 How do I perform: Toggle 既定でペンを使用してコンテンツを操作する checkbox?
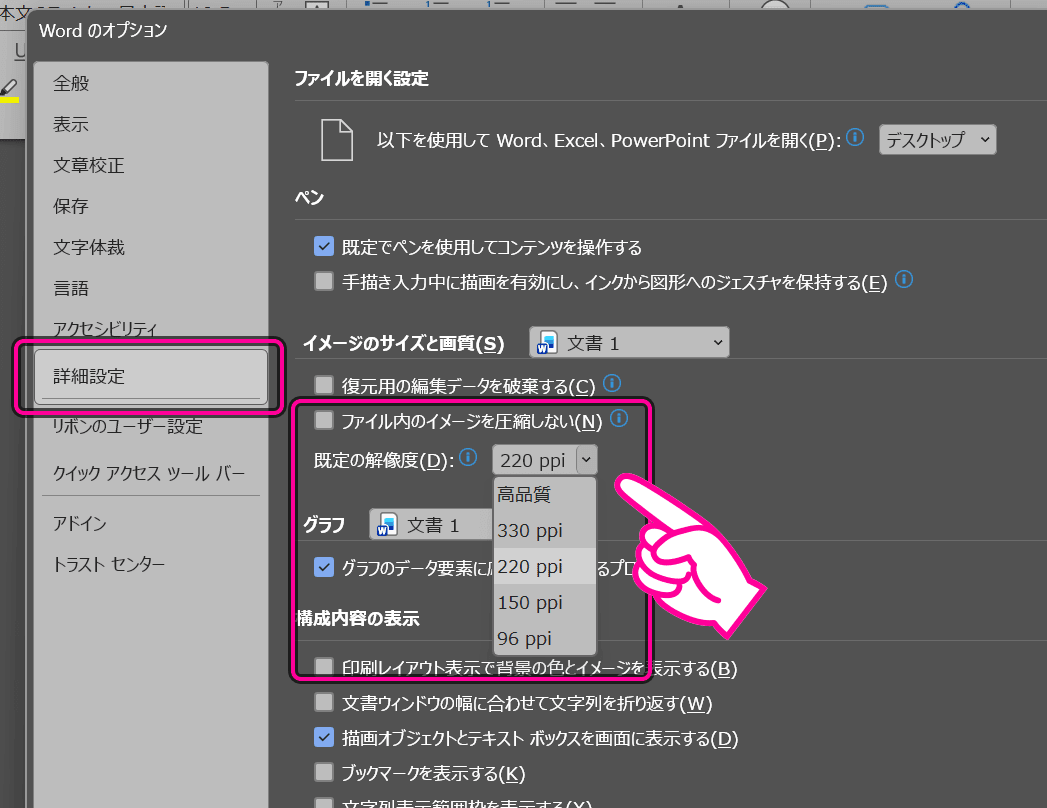pos(324,246)
